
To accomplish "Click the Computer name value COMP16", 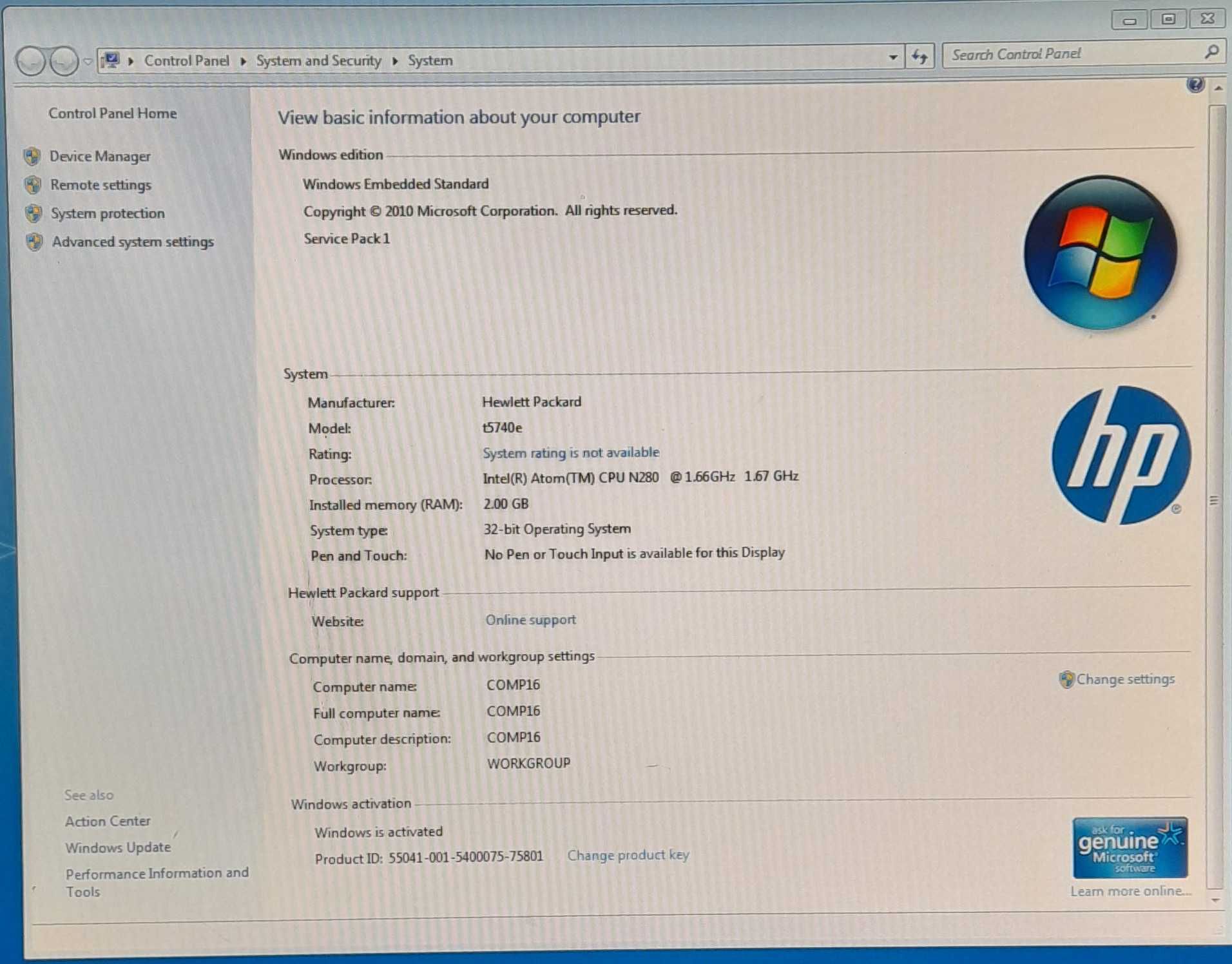I will point(513,685).
